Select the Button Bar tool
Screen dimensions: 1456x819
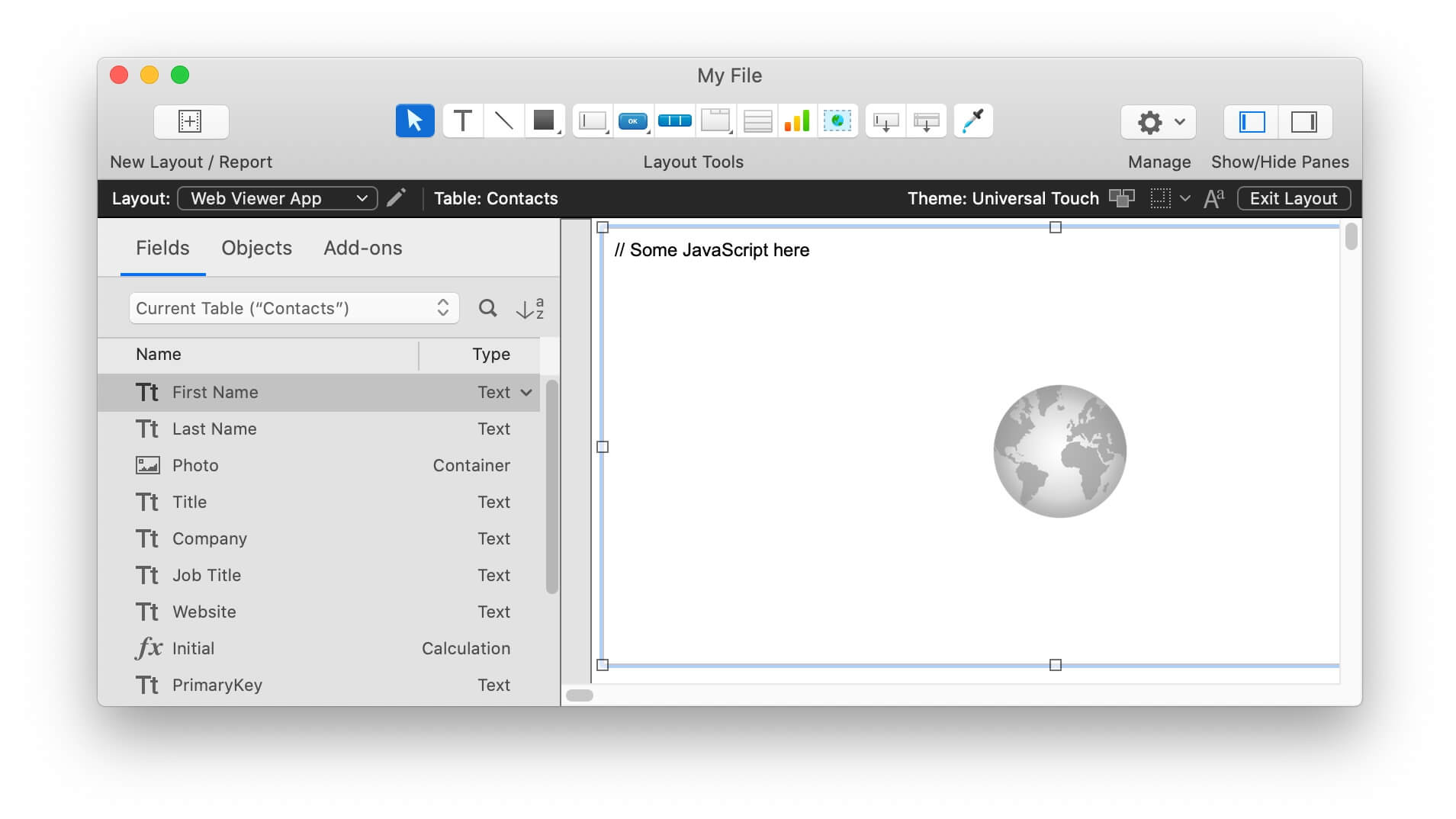pyautogui.click(x=674, y=120)
